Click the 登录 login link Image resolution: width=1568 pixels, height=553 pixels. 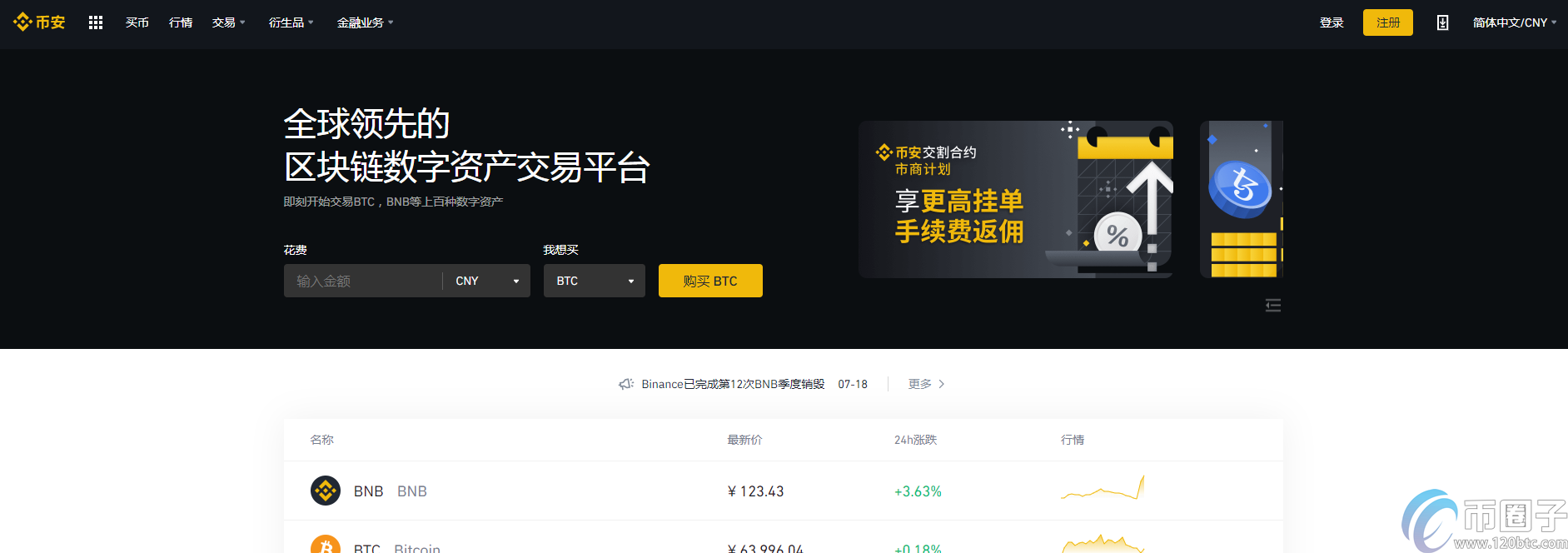pyautogui.click(x=1332, y=22)
